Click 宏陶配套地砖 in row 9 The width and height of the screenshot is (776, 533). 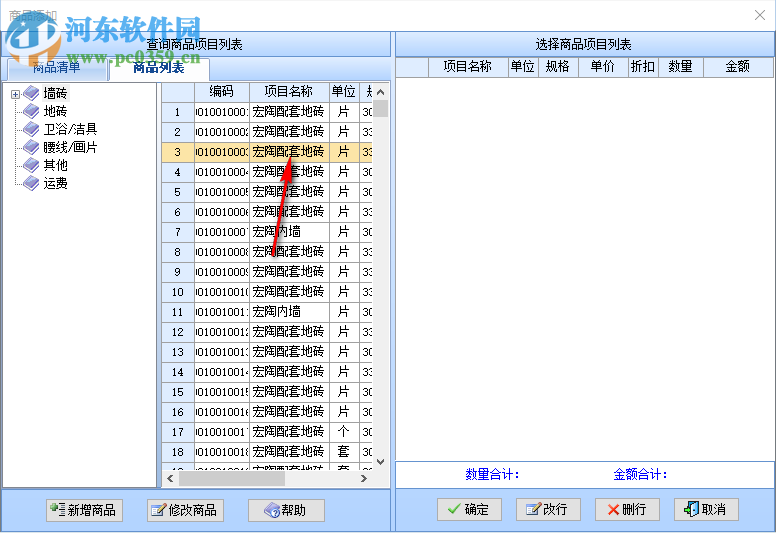289,272
